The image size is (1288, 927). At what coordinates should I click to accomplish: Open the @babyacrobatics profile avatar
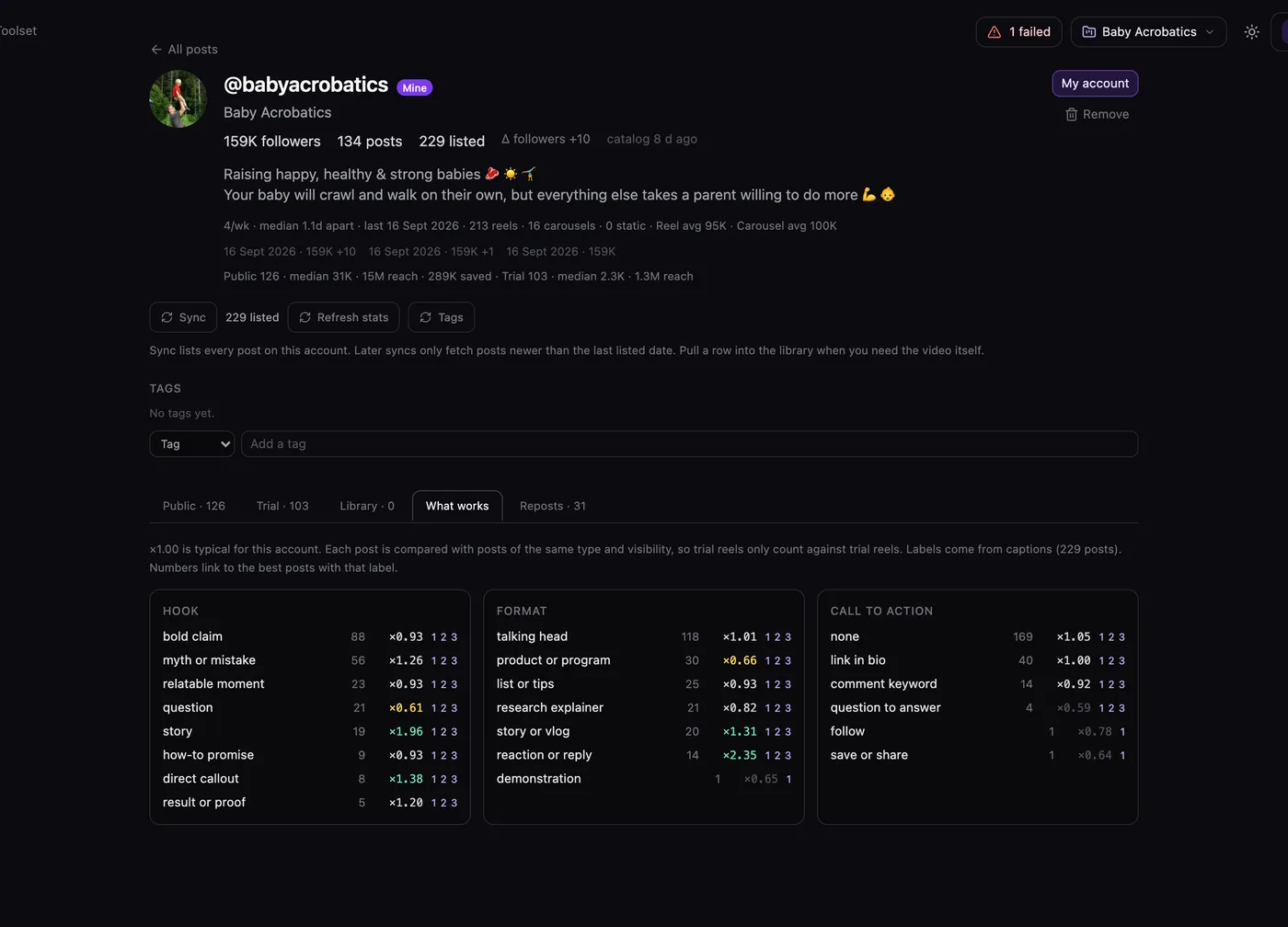178,98
